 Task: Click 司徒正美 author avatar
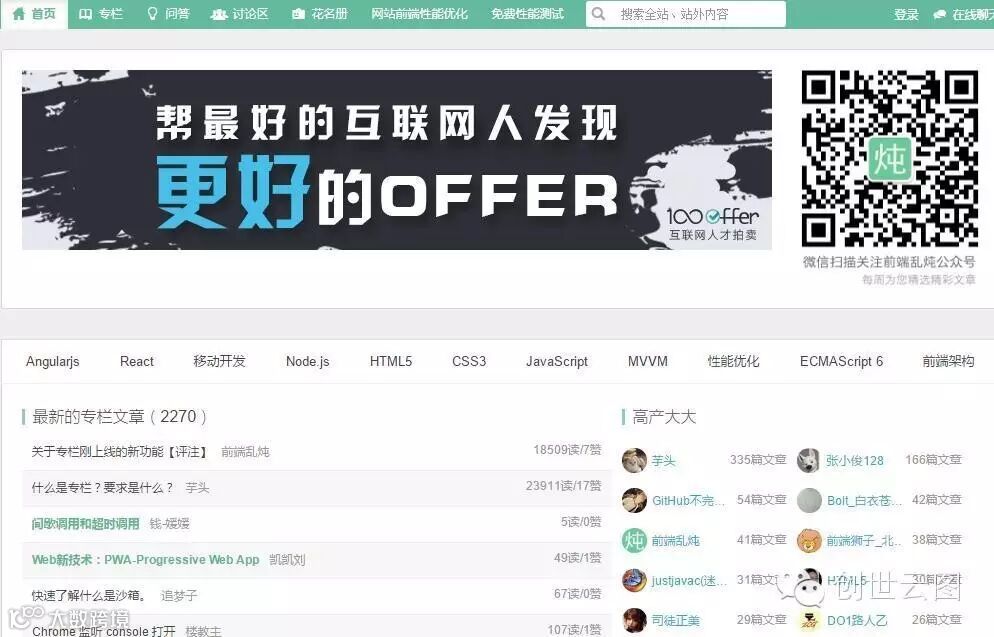(634, 621)
